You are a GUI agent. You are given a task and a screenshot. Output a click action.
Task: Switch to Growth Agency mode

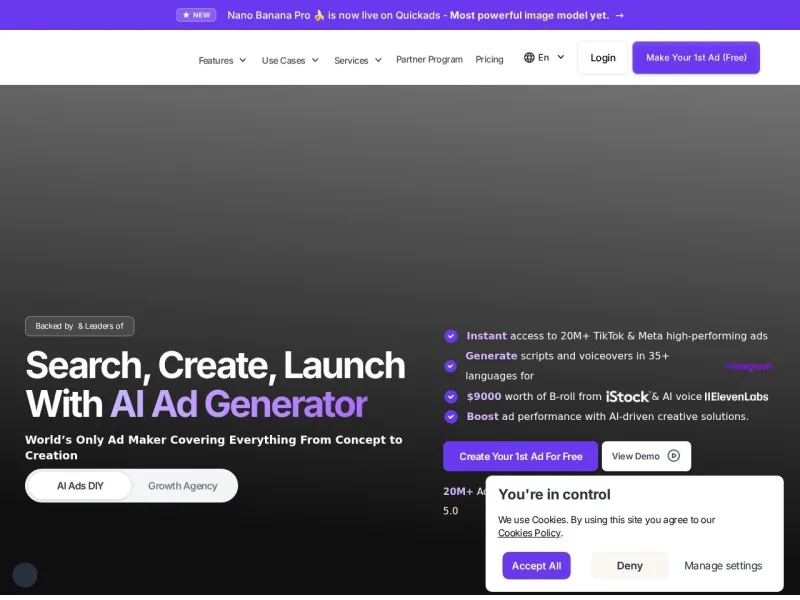pos(183,486)
